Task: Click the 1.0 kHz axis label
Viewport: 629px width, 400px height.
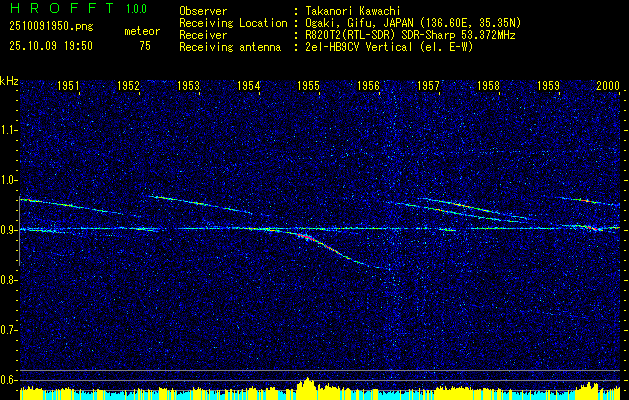Action: [7, 181]
